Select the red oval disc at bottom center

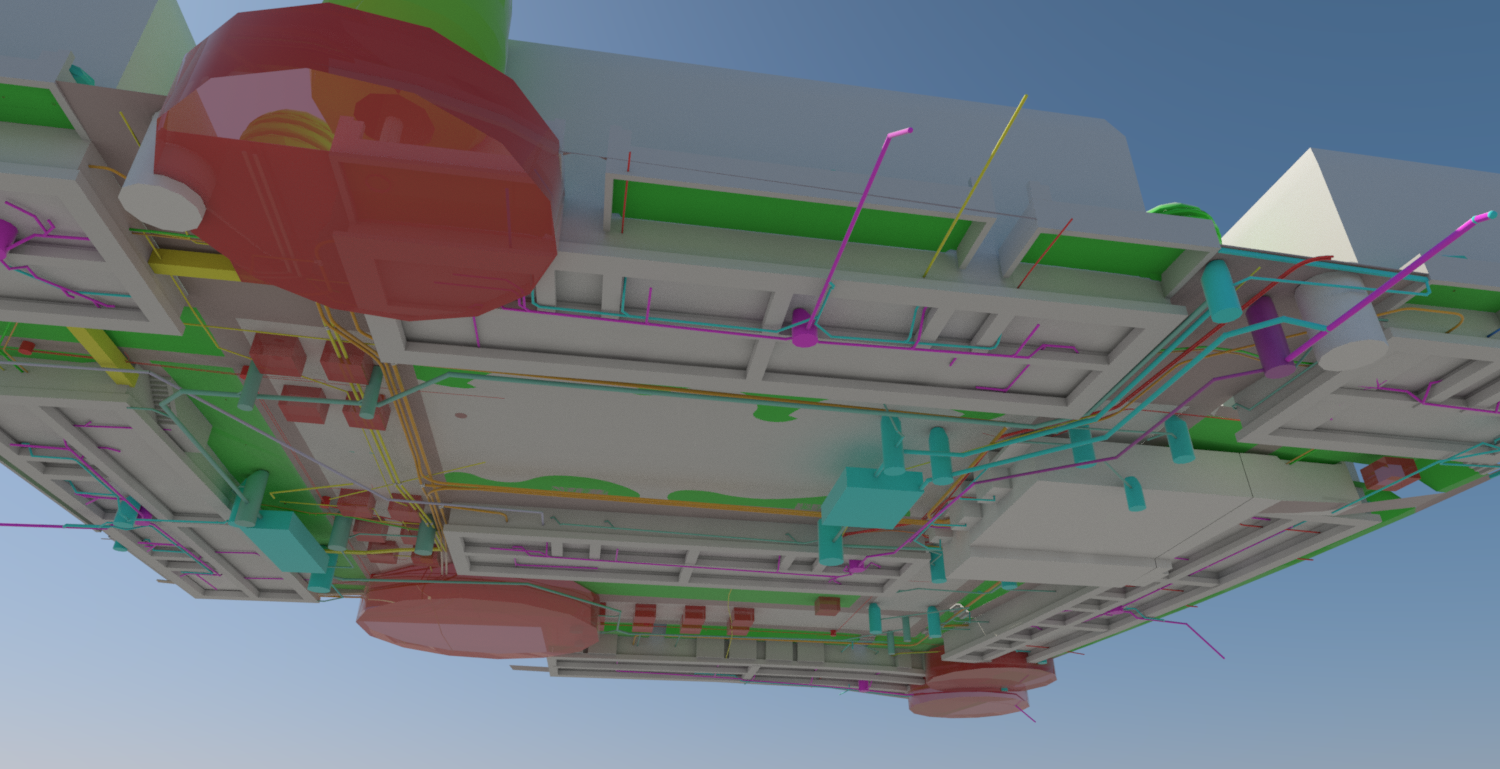point(478,617)
